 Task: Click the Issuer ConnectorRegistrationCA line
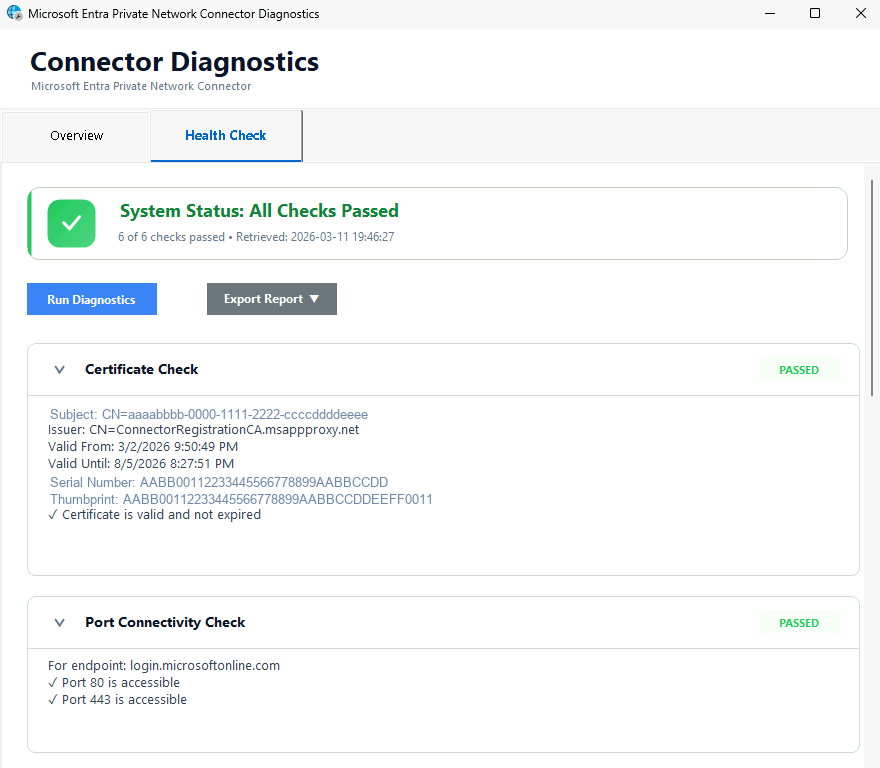pyautogui.click(x=203, y=430)
